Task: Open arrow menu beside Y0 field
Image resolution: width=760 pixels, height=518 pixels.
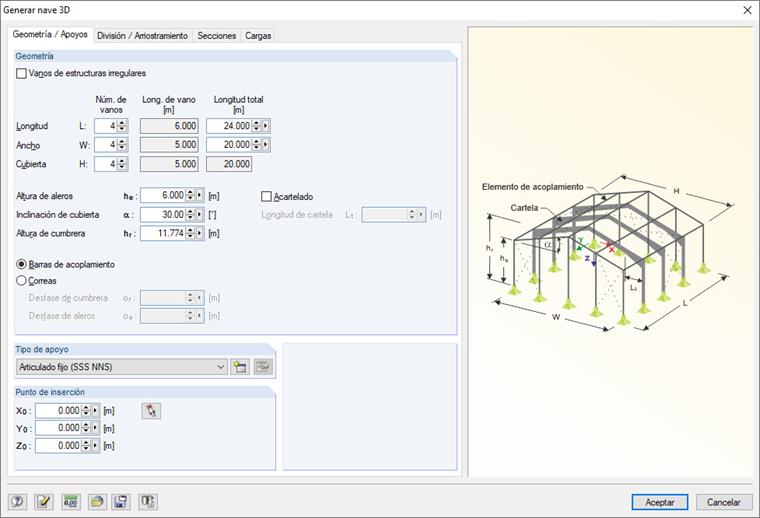Action: (95, 428)
